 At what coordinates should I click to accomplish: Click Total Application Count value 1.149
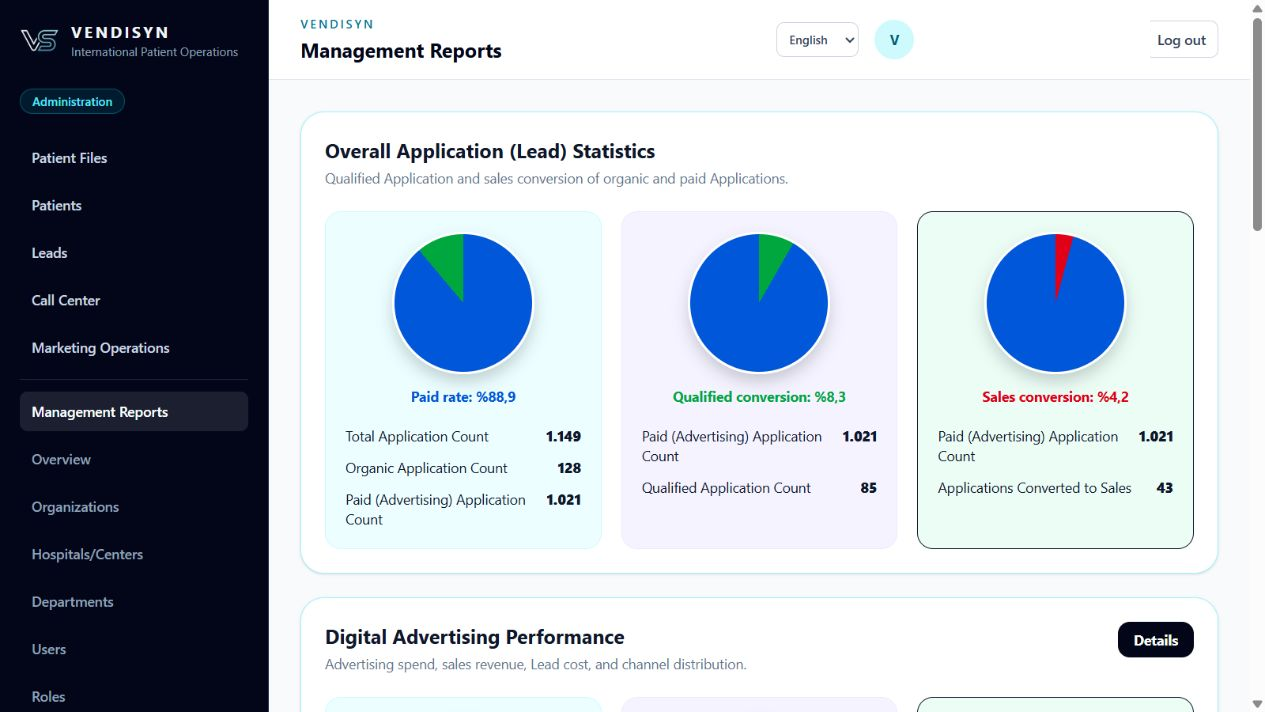tap(563, 436)
